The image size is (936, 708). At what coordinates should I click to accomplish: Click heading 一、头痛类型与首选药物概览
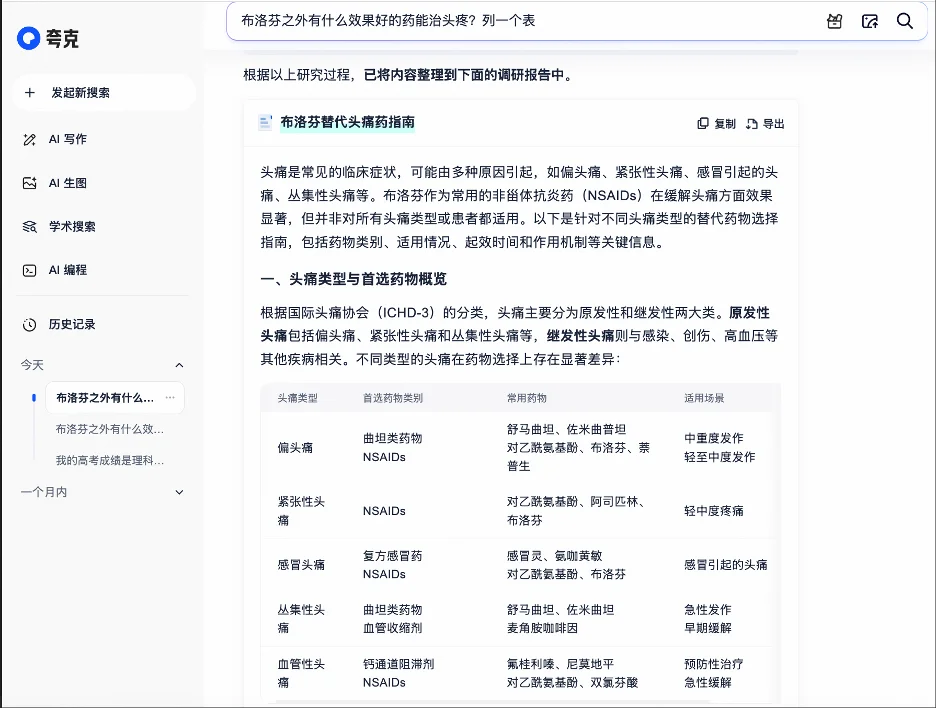pyautogui.click(x=353, y=279)
